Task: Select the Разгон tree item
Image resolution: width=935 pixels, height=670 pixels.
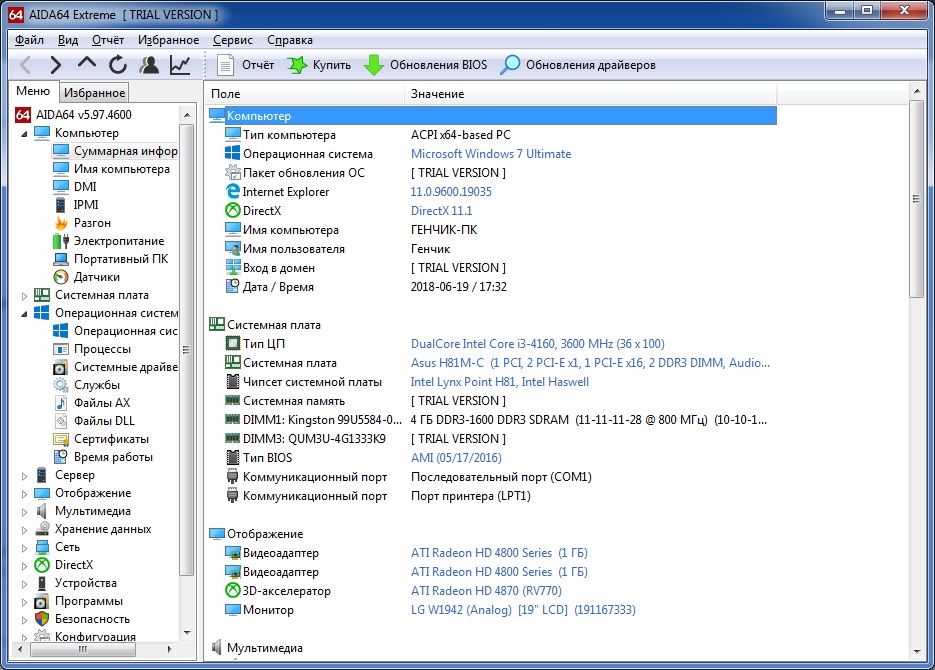Action: coord(92,223)
